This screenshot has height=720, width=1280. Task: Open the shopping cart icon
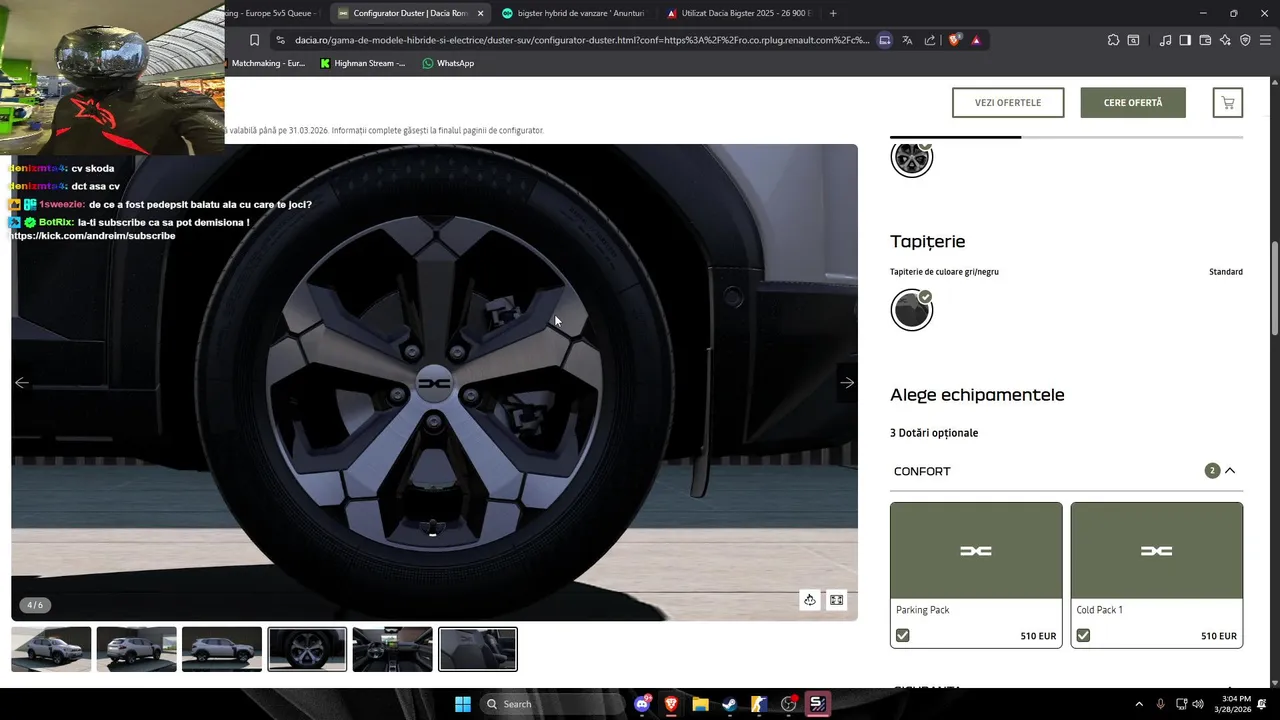click(1228, 102)
